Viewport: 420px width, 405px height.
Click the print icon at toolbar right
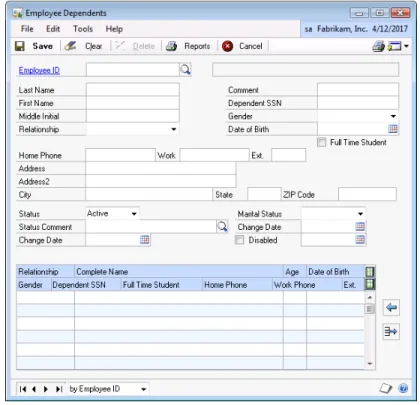click(378, 46)
